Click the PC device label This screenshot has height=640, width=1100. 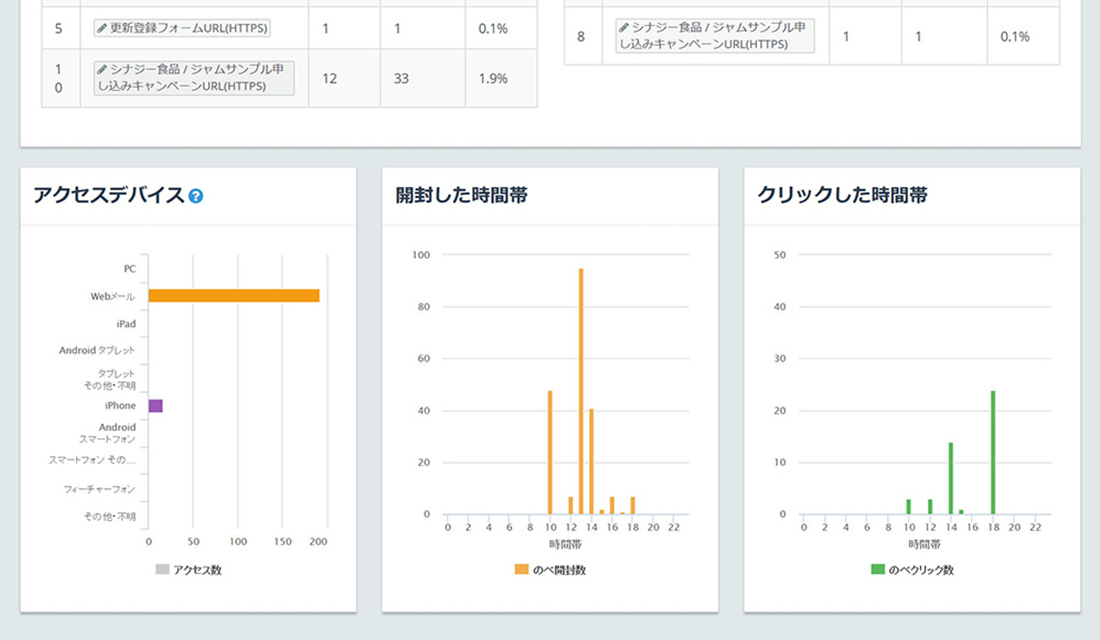coord(130,269)
